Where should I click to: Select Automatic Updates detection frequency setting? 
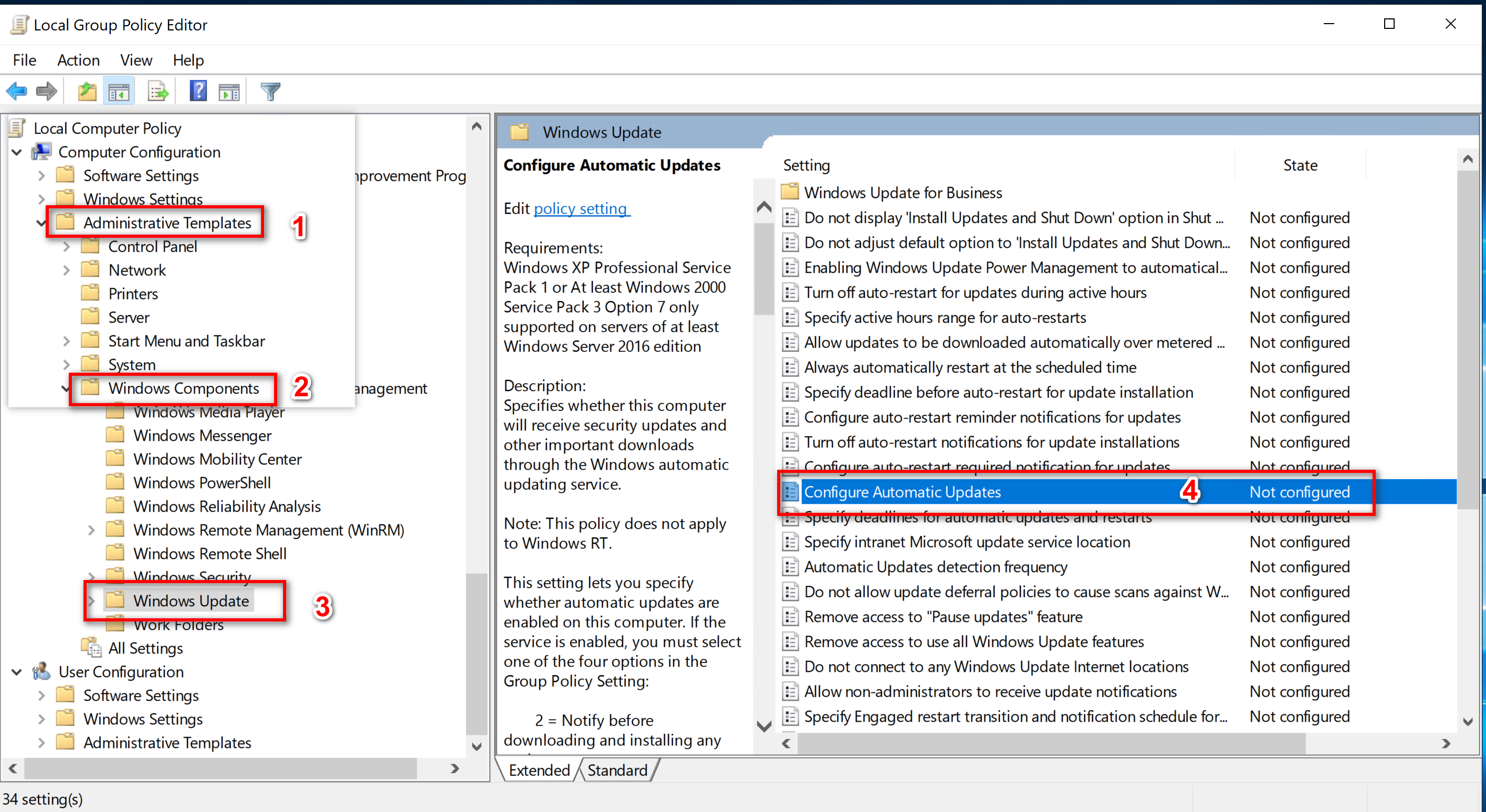click(935, 567)
